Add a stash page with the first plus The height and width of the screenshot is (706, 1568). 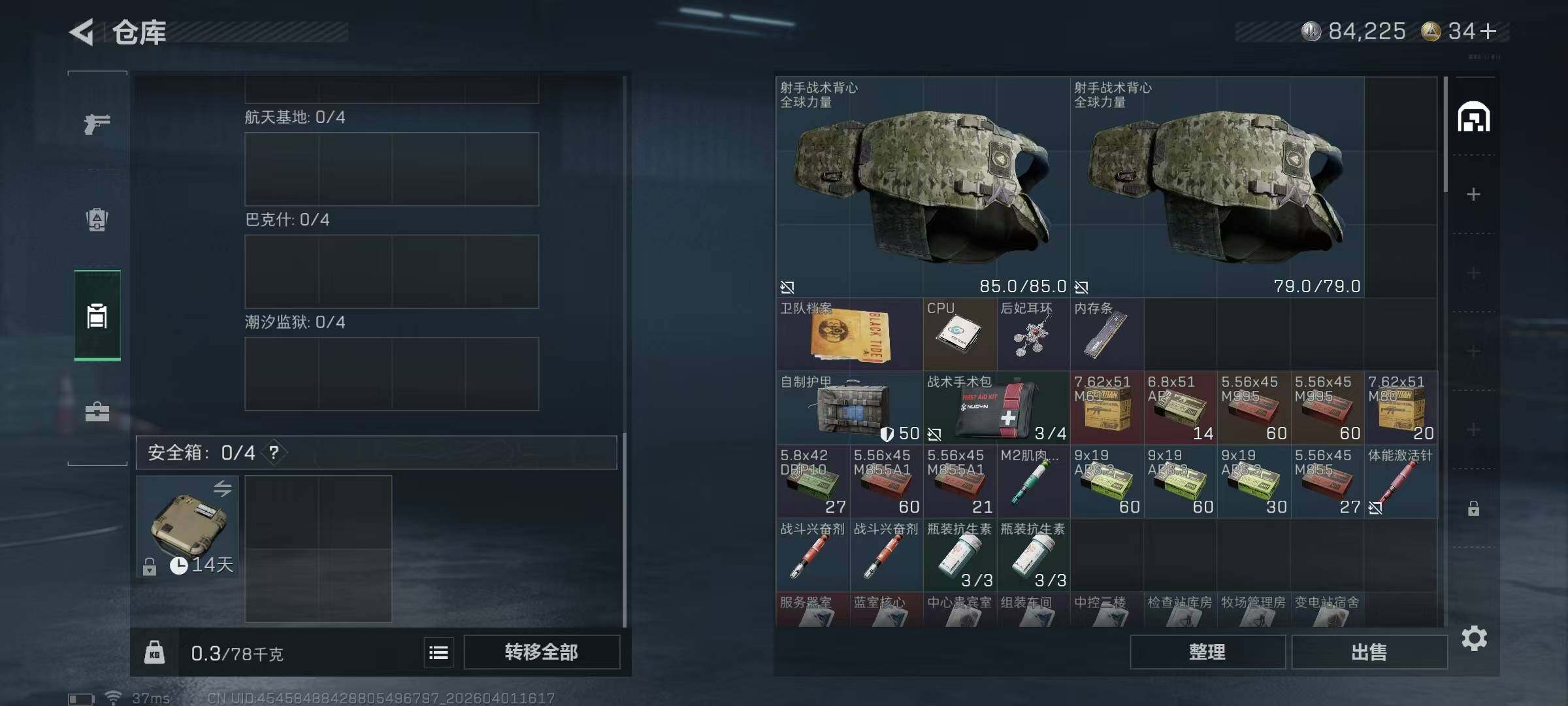(1473, 194)
